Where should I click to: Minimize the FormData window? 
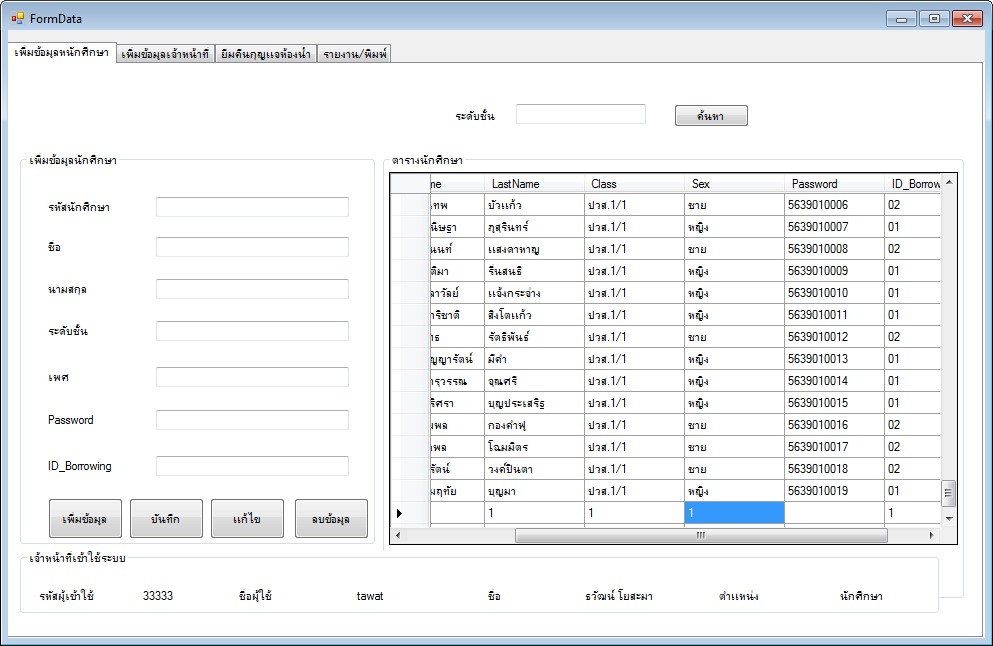pyautogui.click(x=902, y=19)
